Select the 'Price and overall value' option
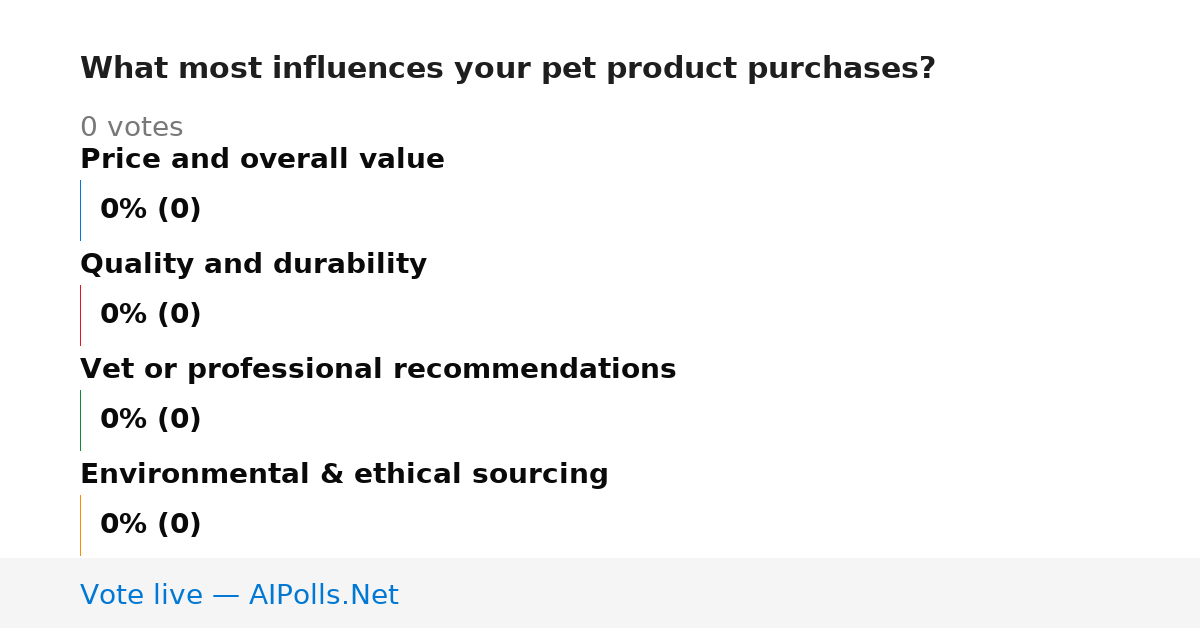Image resolution: width=1200 pixels, height=628 pixels. point(262,159)
